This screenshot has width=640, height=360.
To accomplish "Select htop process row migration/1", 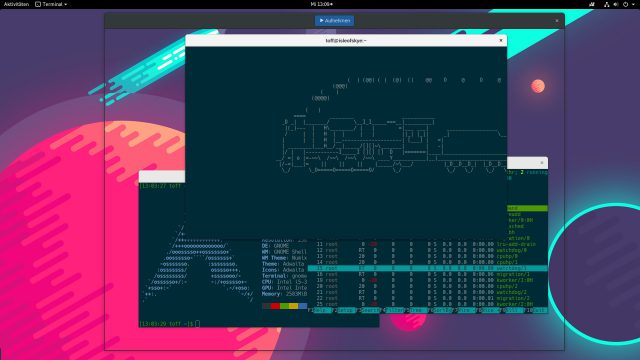I will coord(427,274).
